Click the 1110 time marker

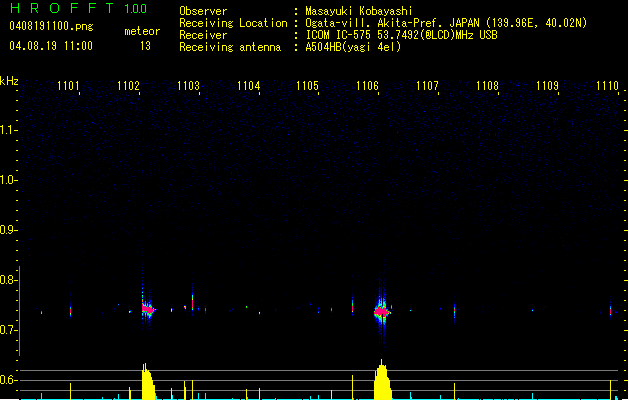click(x=607, y=86)
